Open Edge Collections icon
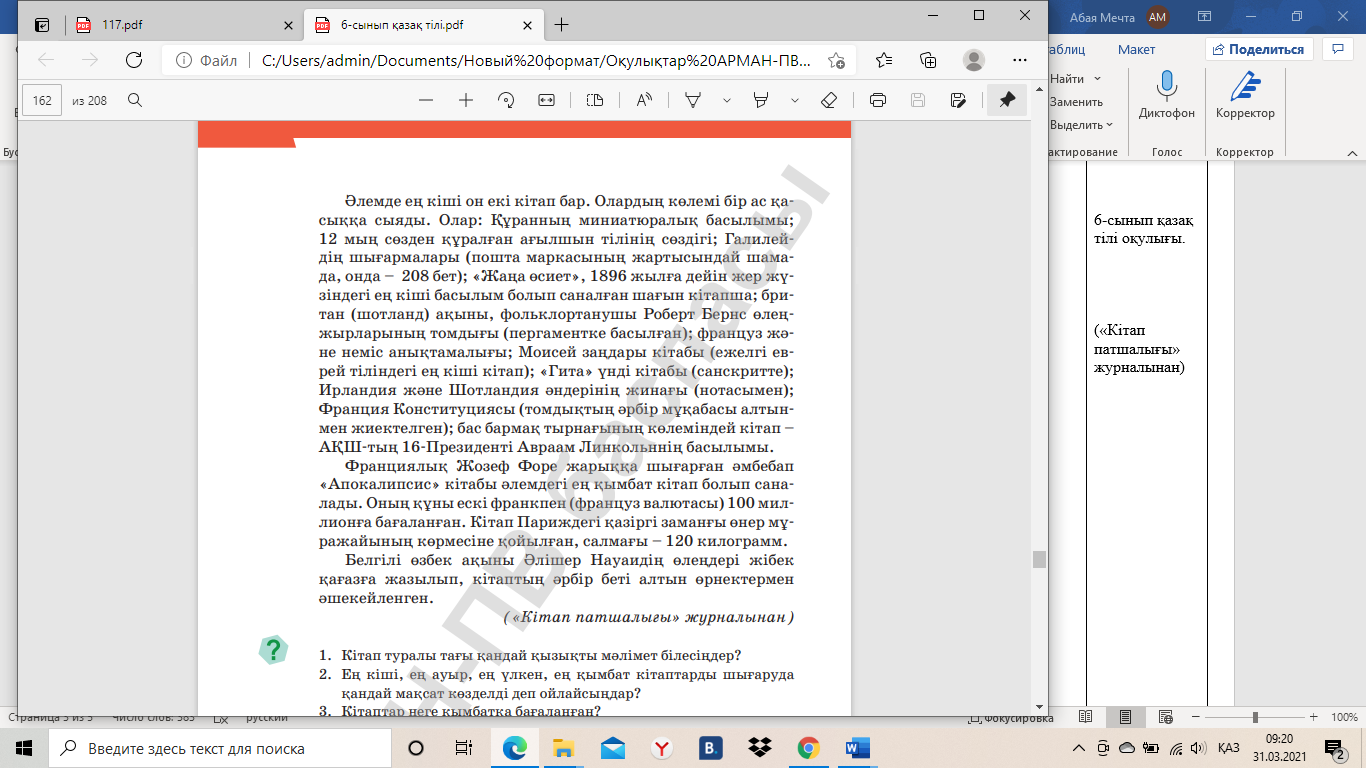 [928, 60]
